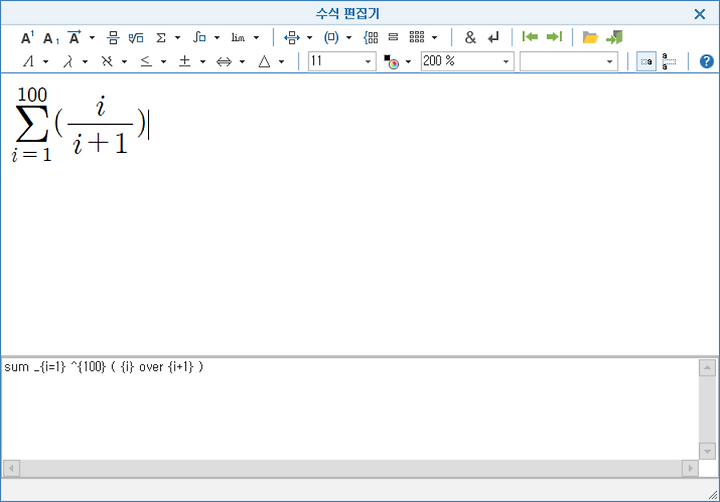
Task: Open the relation symbols (≤) palette
Action: [x=146, y=62]
